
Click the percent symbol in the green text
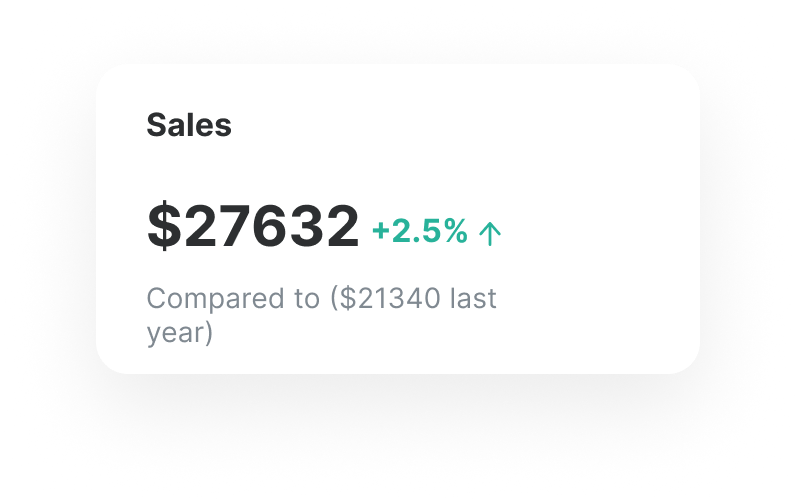point(456,232)
